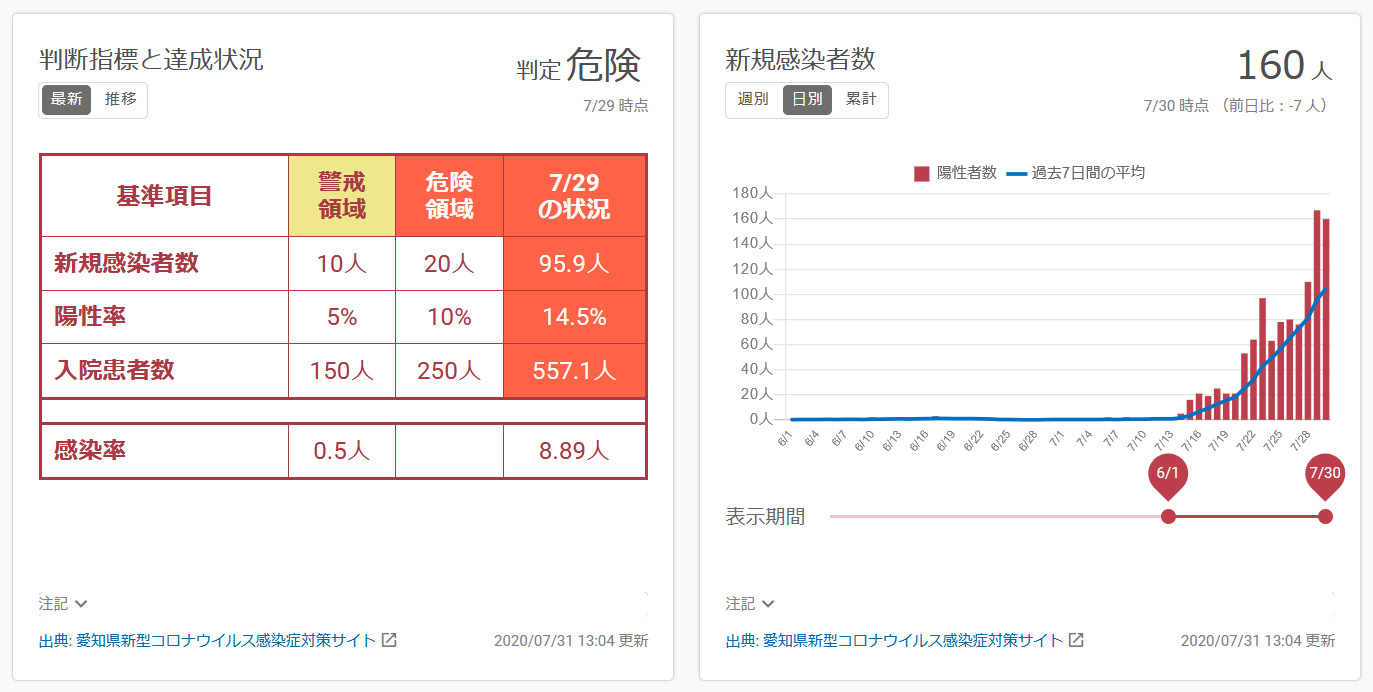Click the blue 過去7日間の平均 legend line
This screenshot has width=1373, height=692.
coord(1016,173)
